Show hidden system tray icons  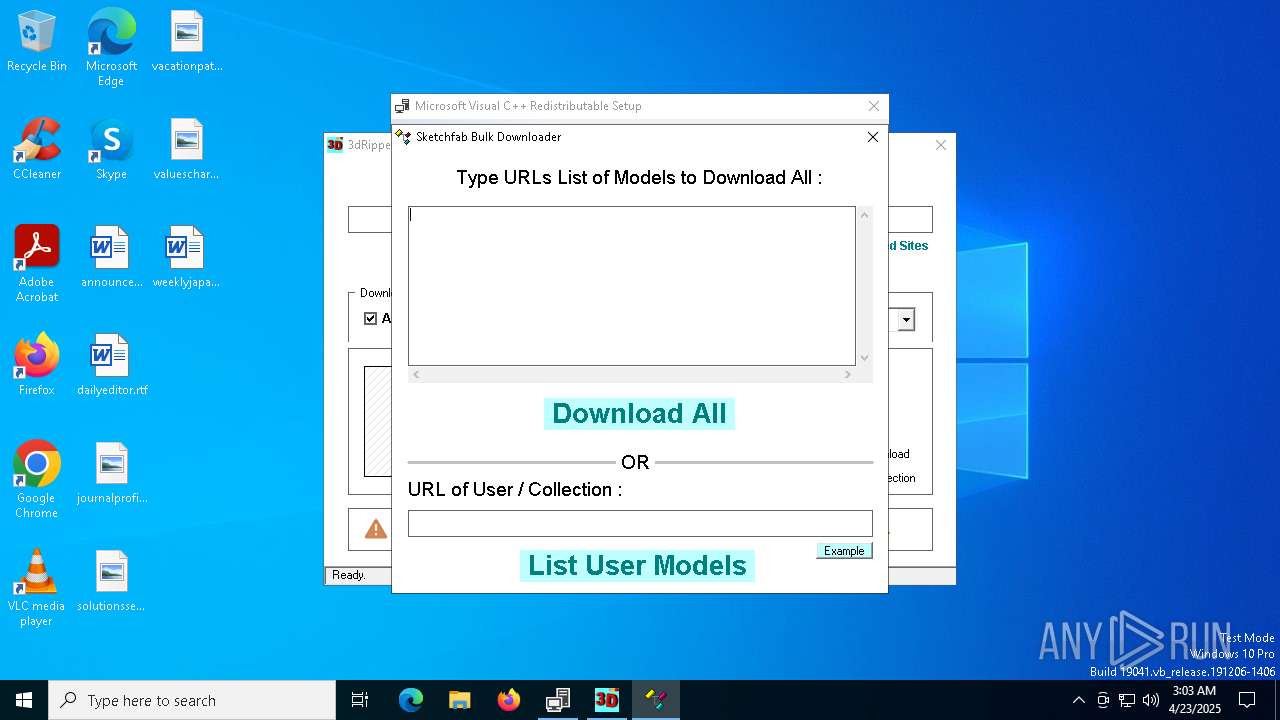[x=1078, y=700]
